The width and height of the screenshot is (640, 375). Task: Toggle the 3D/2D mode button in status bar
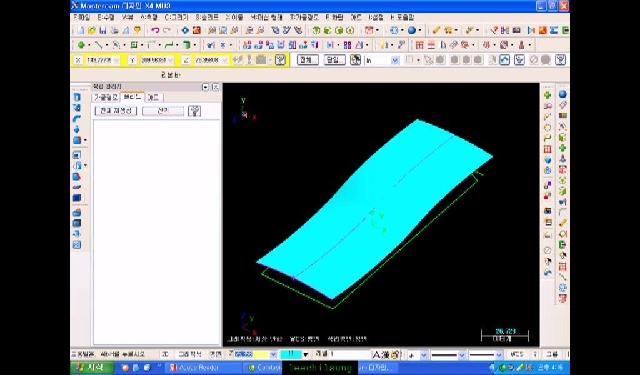165,354
